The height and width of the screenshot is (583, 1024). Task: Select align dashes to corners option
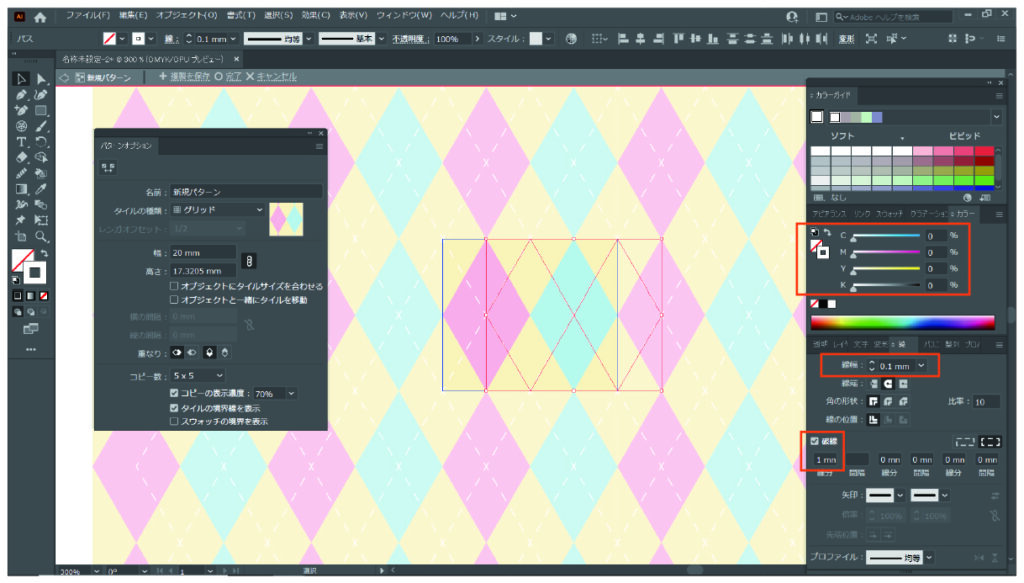pos(990,442)
